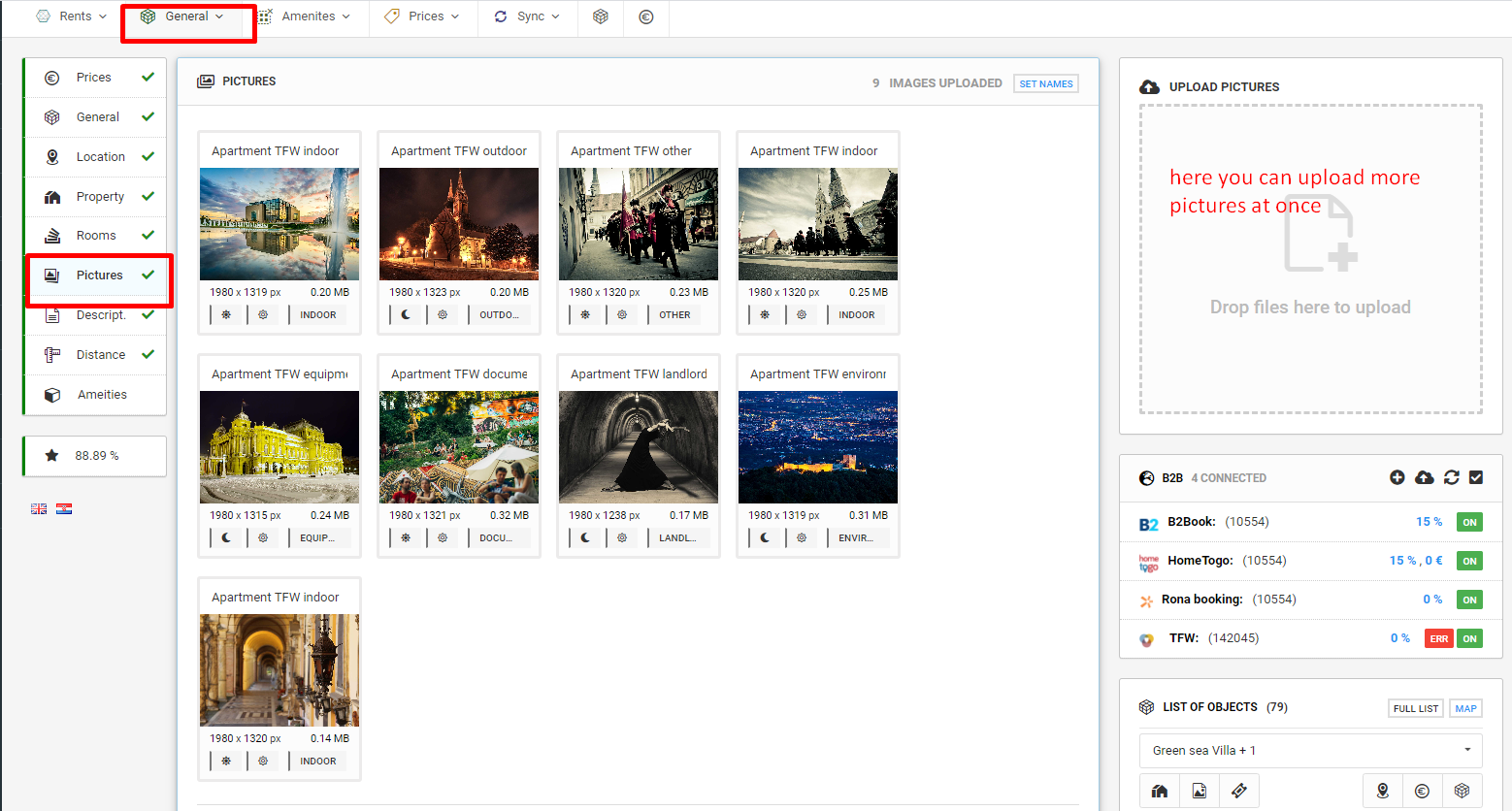Toggle night mode on Apartment TFW outdoor card
The height and width of the screenshot is (811, 1512).
406,314
